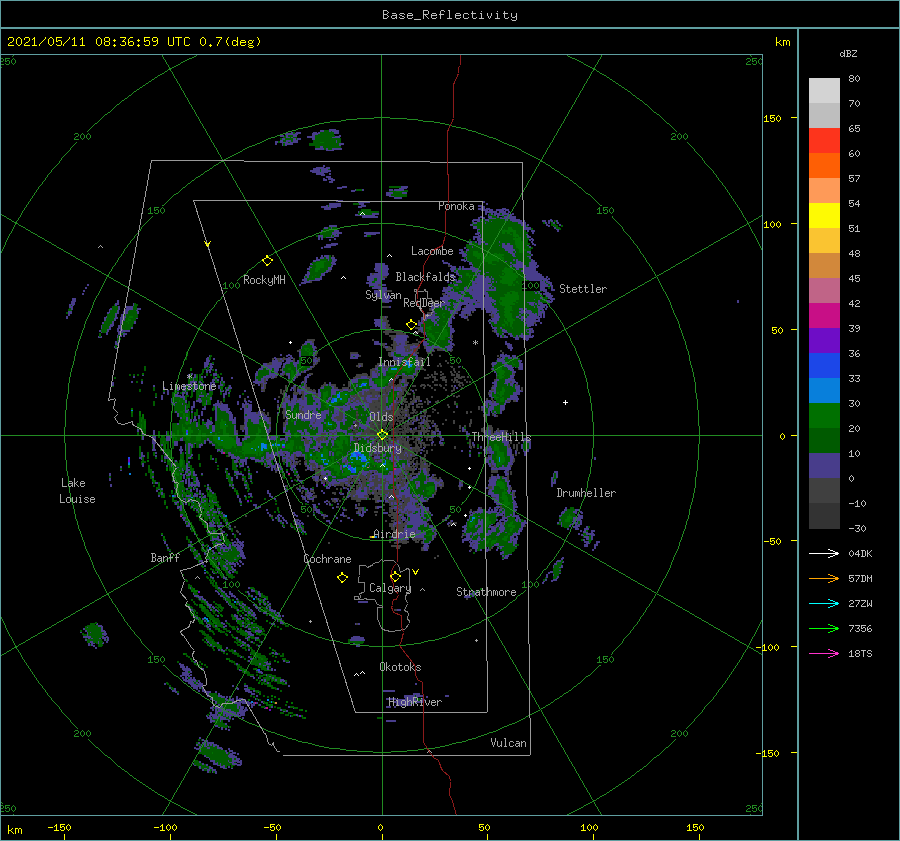Viewport: 900px width, 841px height.
Task: Click the Drumheller city label
Action: click(586, 493)
